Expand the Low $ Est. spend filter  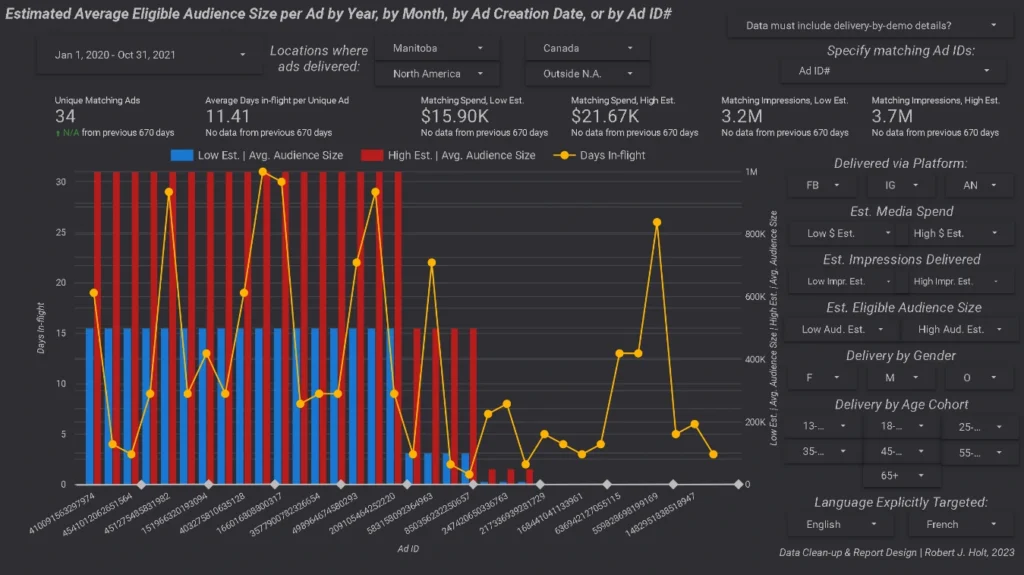pos(845,233)
